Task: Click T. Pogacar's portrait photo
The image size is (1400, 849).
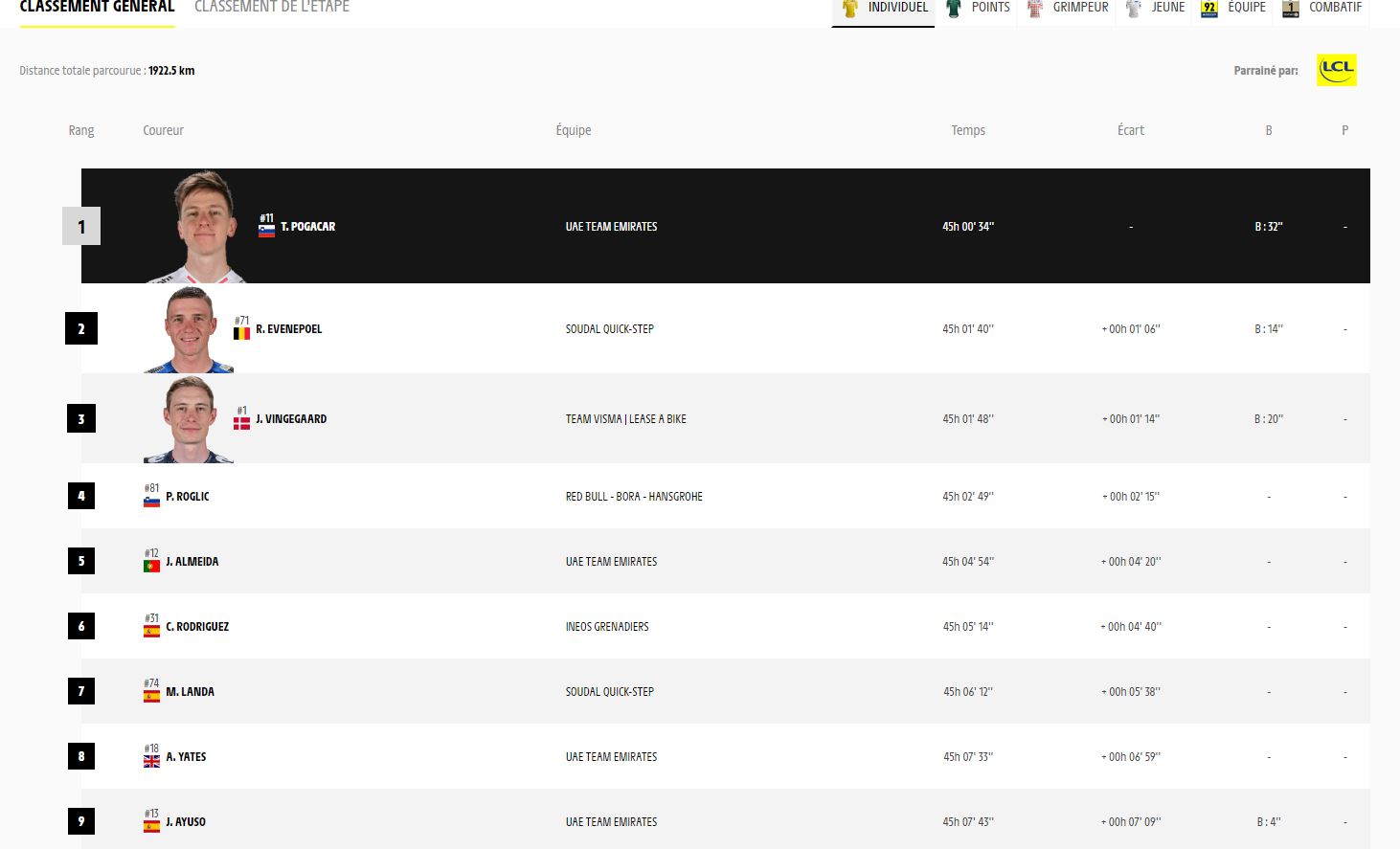Action: (203, 227)
